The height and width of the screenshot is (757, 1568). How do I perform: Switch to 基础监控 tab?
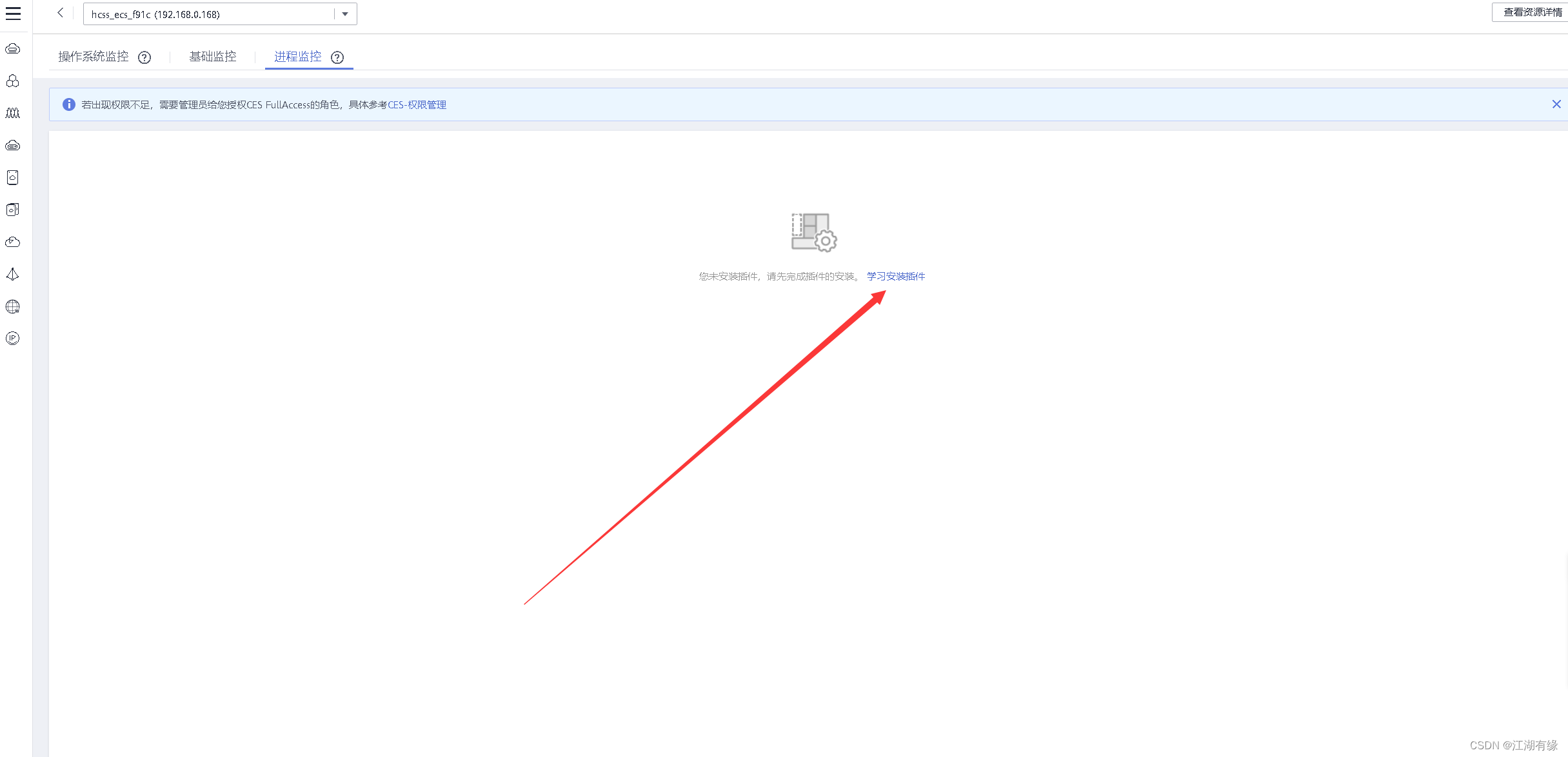[x=213, y=56]
